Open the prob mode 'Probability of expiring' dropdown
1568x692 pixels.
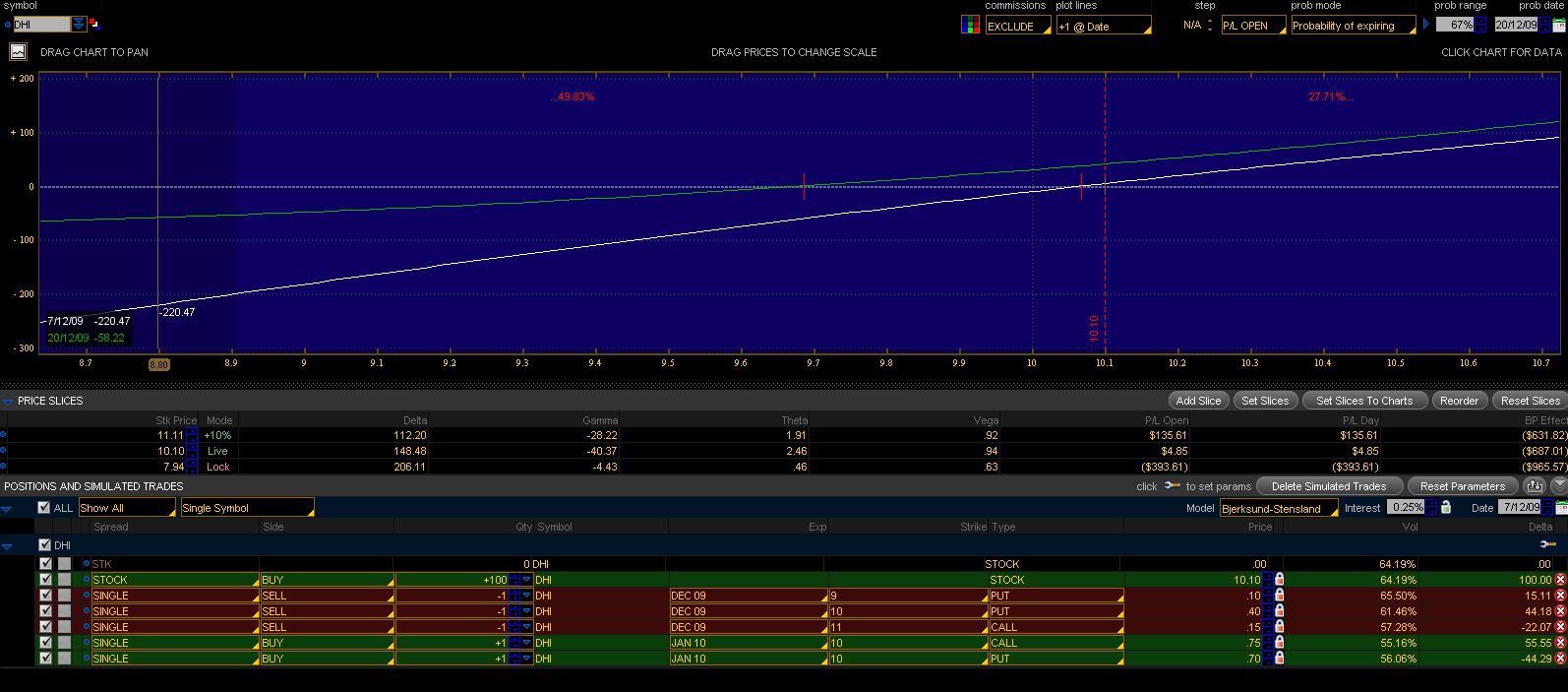1353,26
